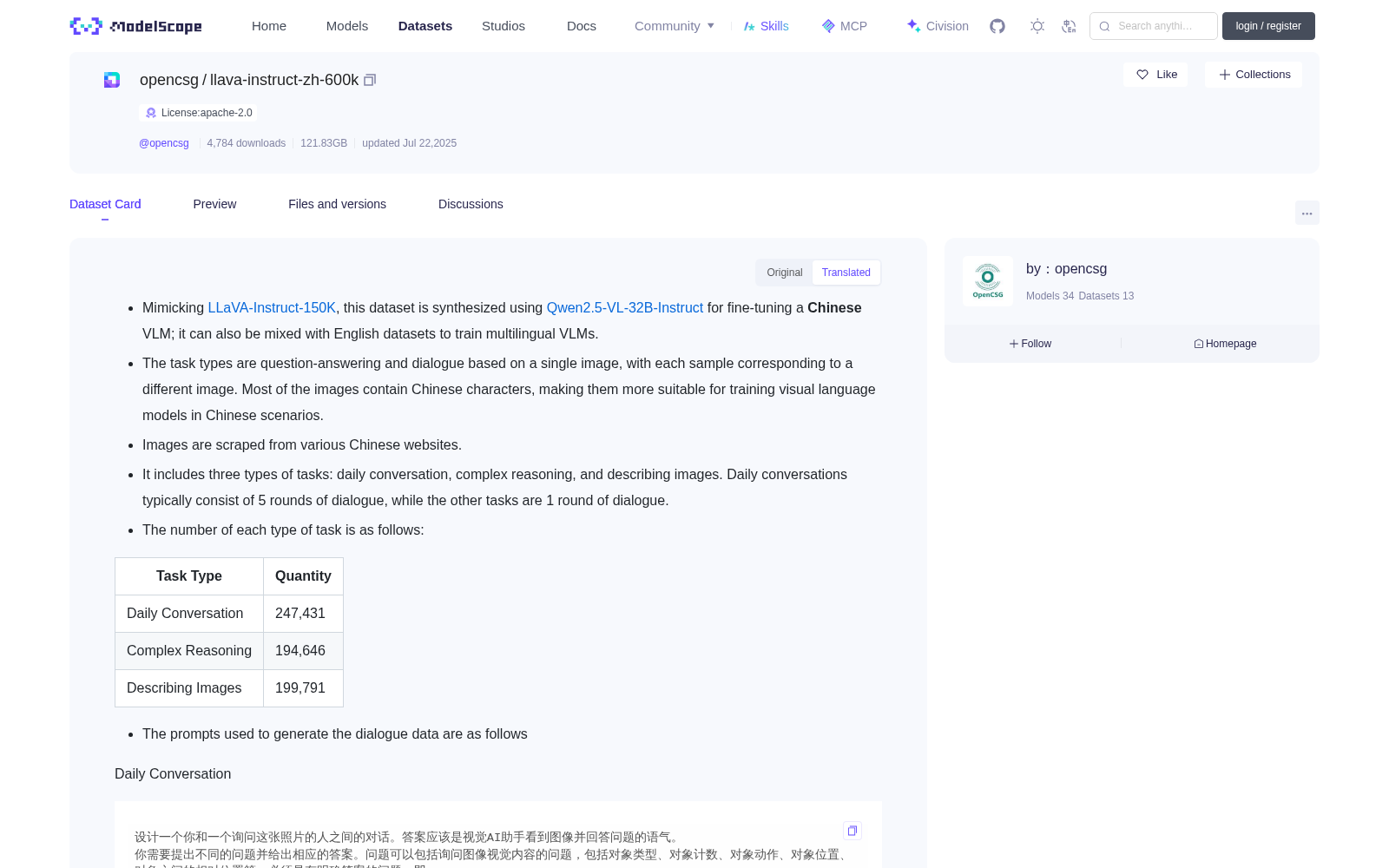Select the Dataset Card tab
This screenshot has width=1389, height=868.
(x=105, y=204)
